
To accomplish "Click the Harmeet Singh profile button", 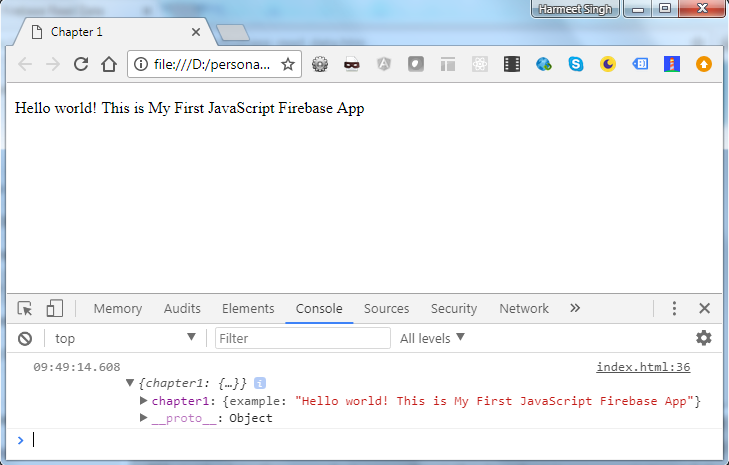I will pyautogui.click(x=575, y=9).
